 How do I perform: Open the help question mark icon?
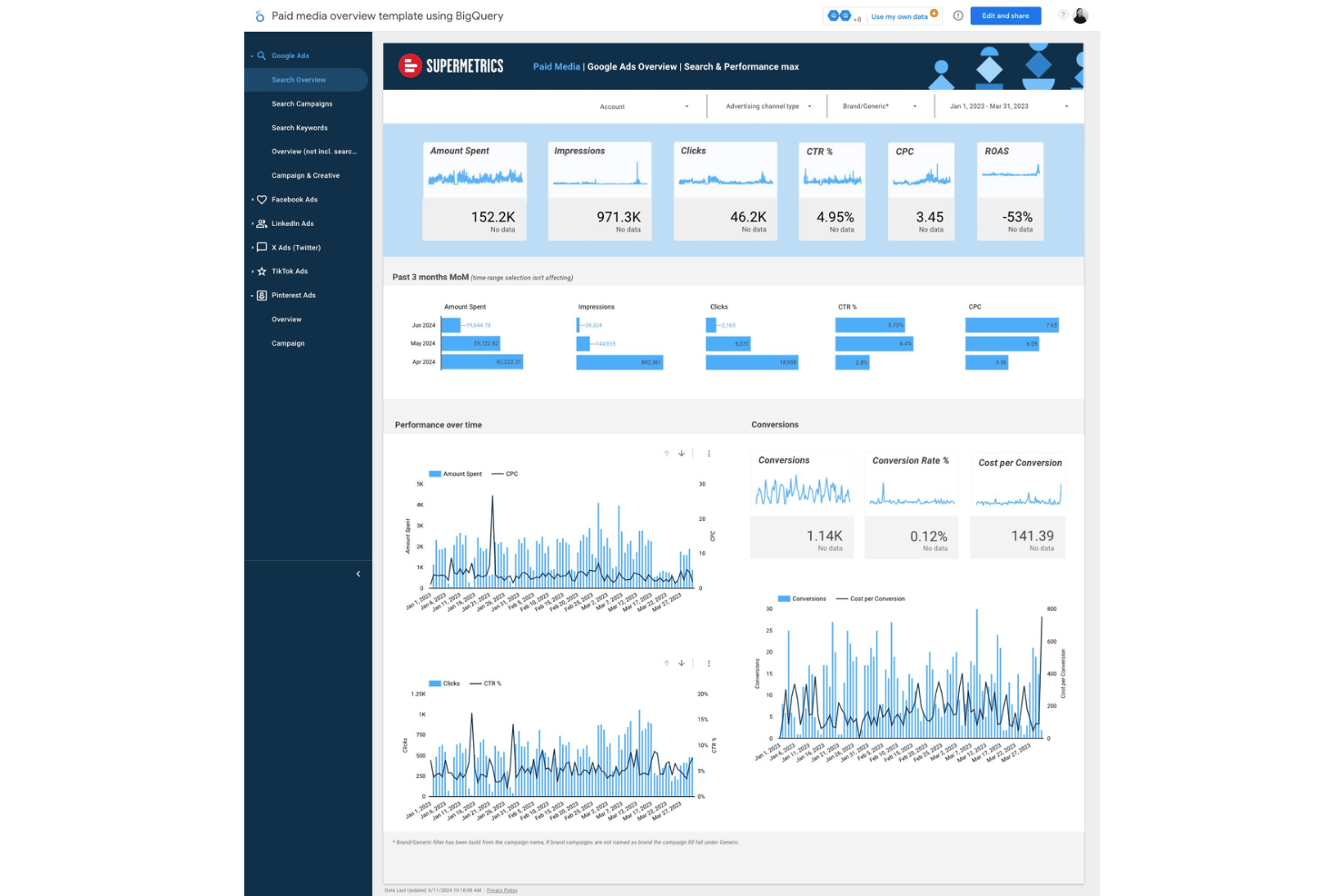pyautogui.click(x=1062, y=15)
